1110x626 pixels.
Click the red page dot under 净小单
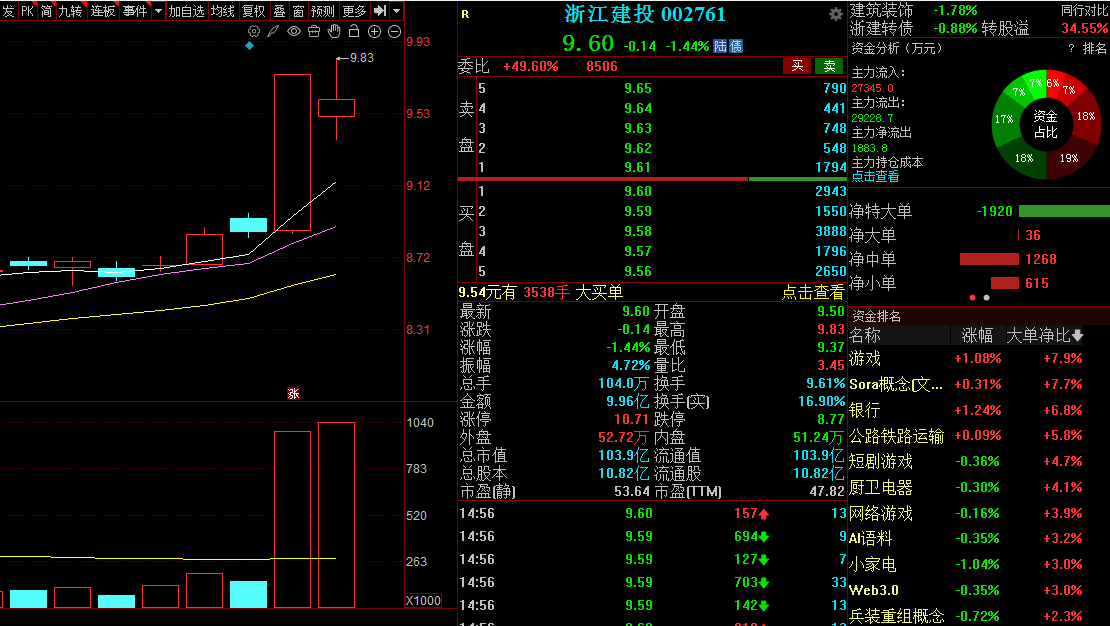tap(972, 297)
